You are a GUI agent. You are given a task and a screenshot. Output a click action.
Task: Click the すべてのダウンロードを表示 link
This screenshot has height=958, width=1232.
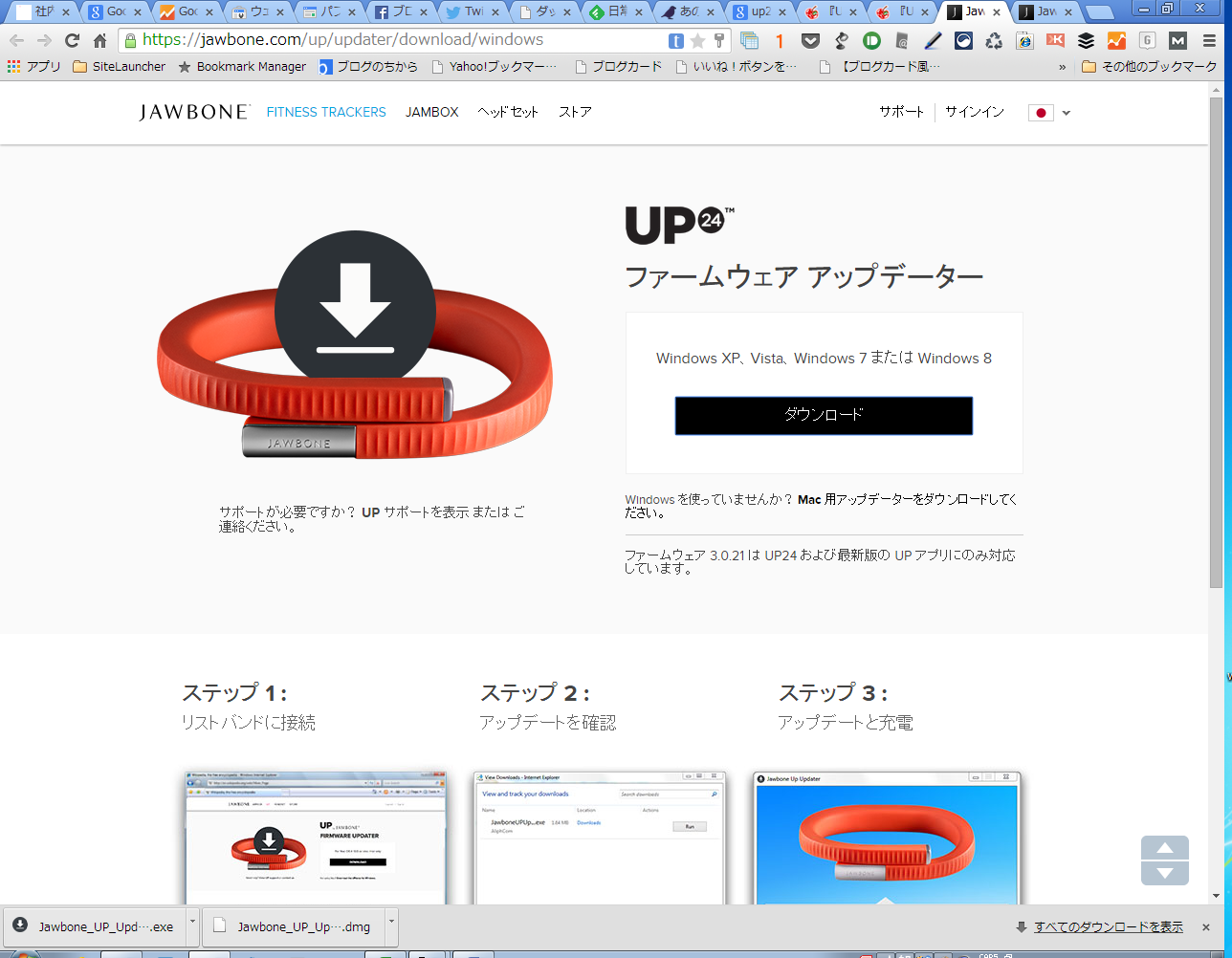1108,927
